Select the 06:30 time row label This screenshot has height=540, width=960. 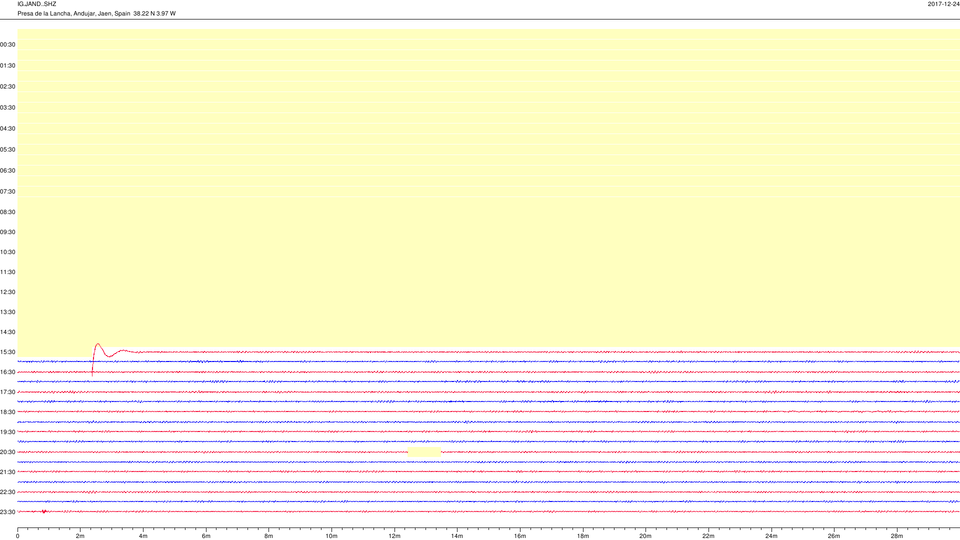tap(8, 170)
